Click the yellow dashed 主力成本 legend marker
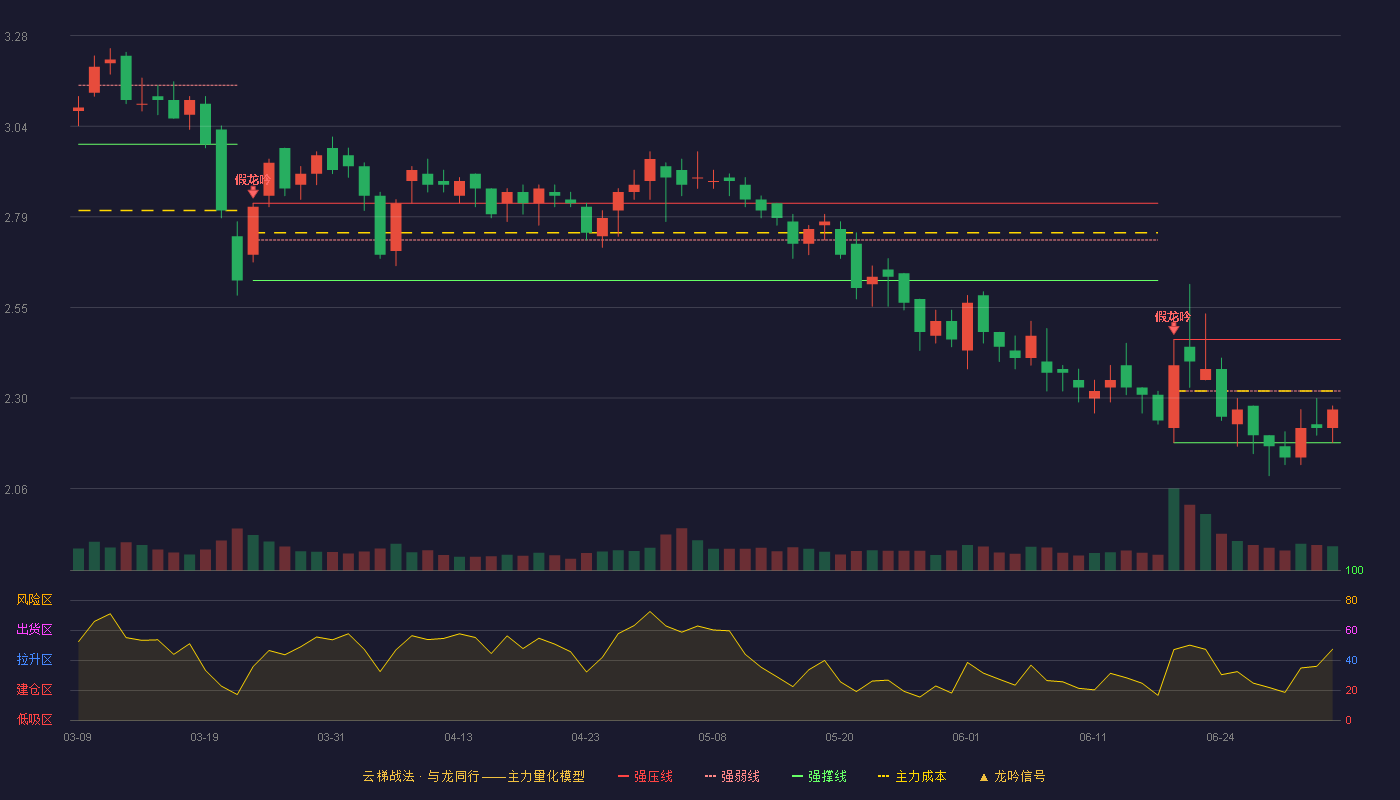 (883, 777)
